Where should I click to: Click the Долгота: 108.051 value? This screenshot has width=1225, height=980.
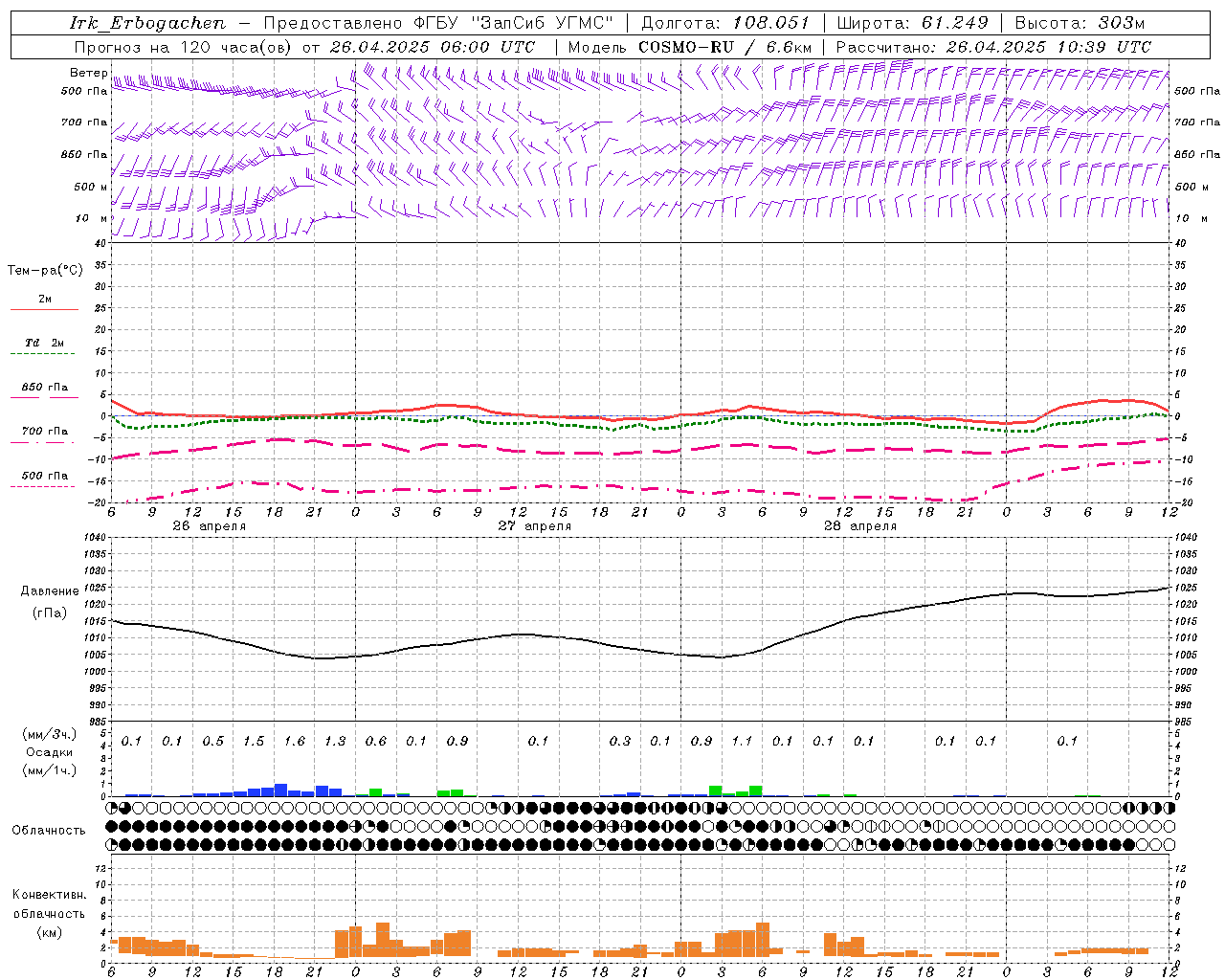point(724,23)
